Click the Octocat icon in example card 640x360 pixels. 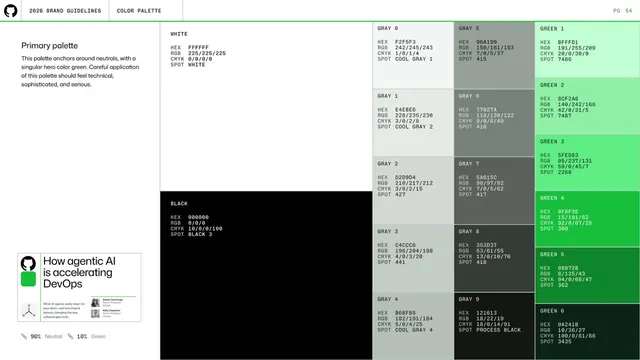(28, 263)
